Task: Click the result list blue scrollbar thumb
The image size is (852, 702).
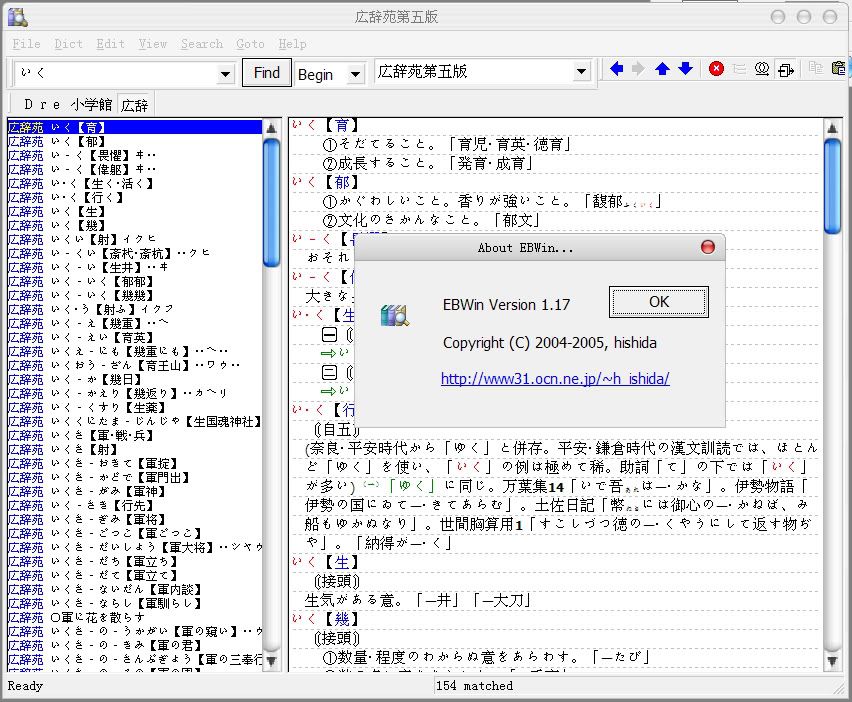Action: click(x=271, y=202)
